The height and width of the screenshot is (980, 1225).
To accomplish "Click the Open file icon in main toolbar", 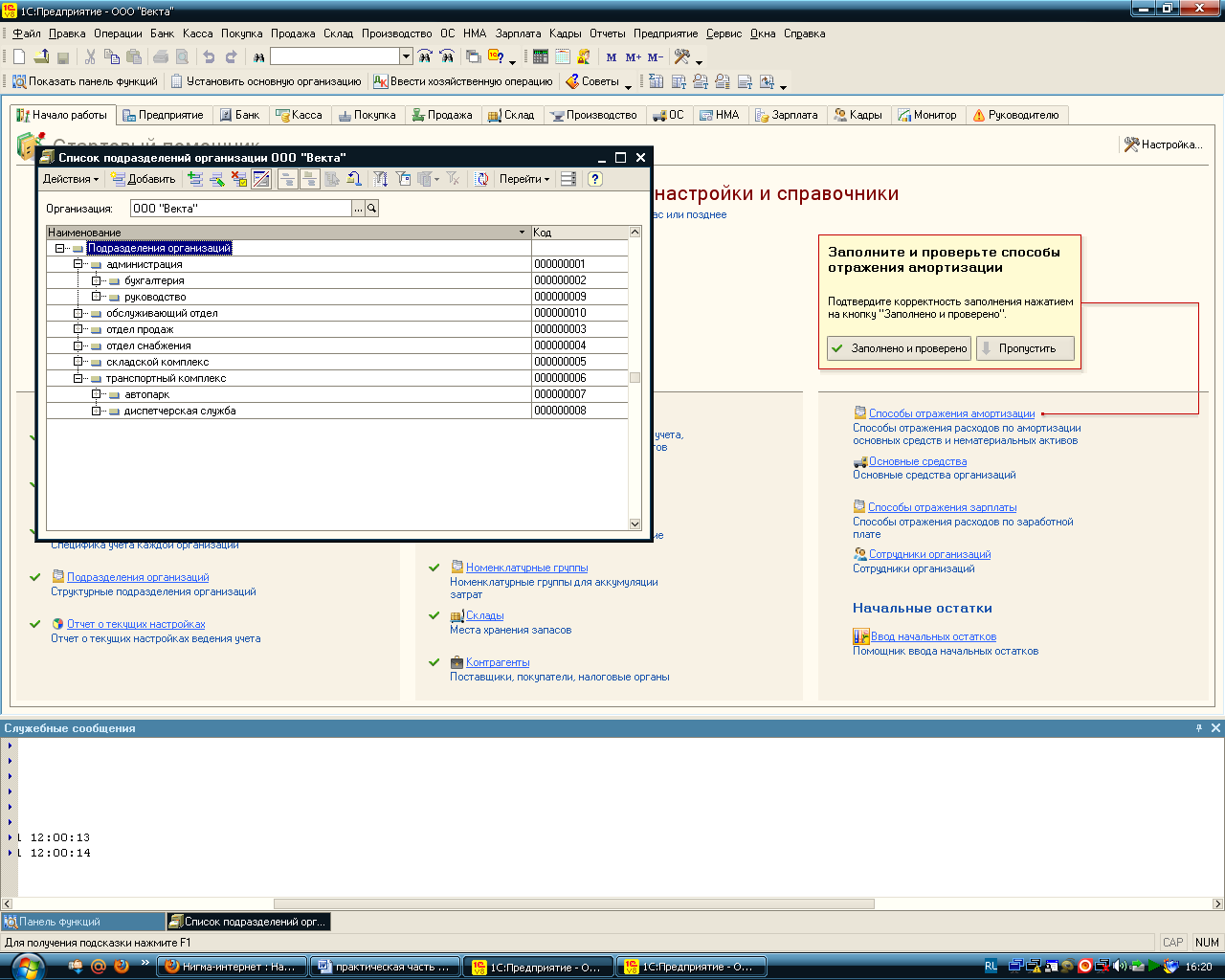I will click(41, 57).
